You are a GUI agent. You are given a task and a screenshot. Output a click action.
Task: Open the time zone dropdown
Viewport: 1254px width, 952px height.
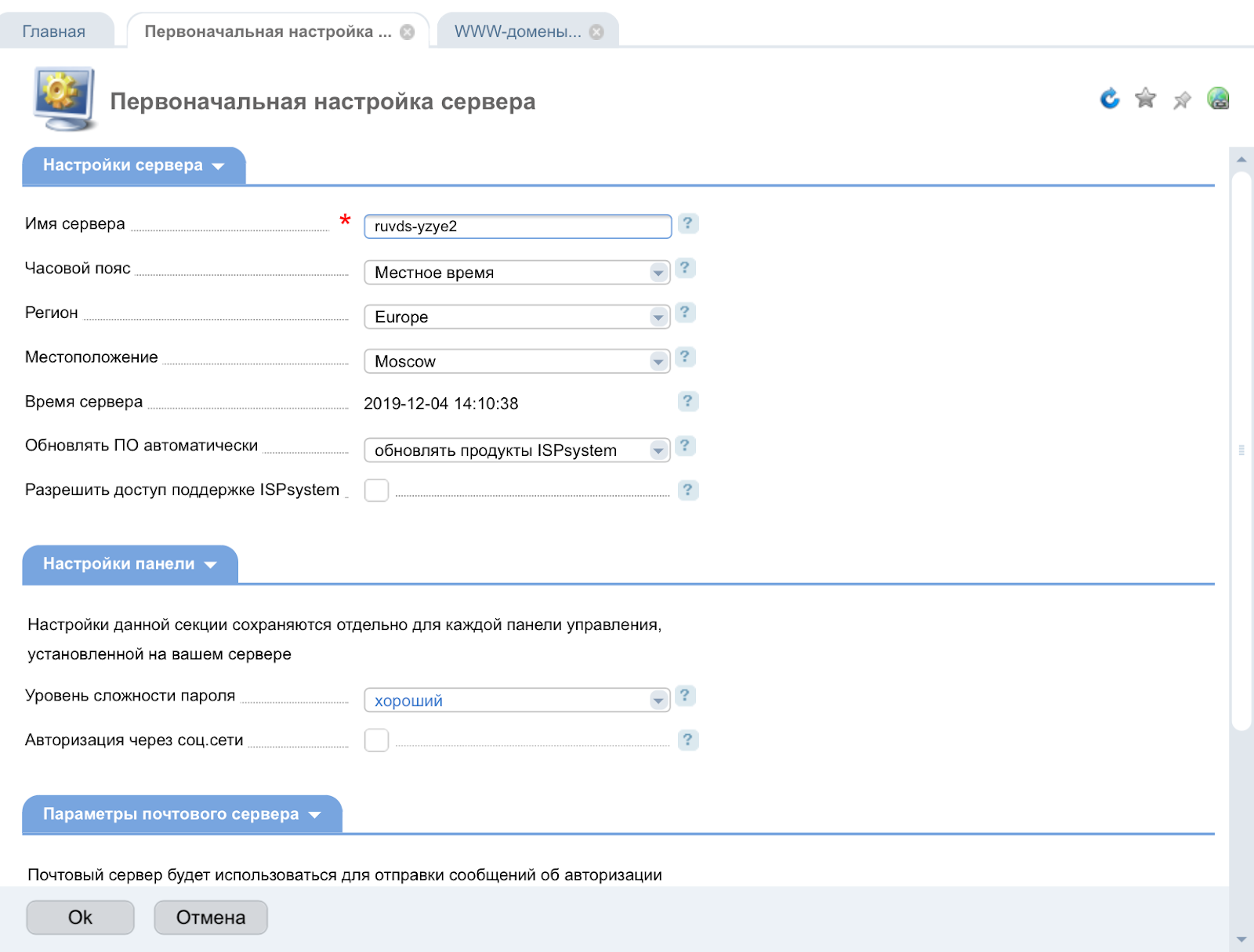point(516,273)
